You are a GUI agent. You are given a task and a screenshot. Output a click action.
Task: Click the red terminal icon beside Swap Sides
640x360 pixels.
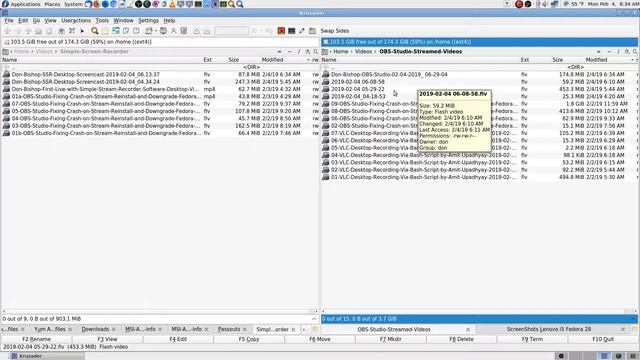pos(281,31)
